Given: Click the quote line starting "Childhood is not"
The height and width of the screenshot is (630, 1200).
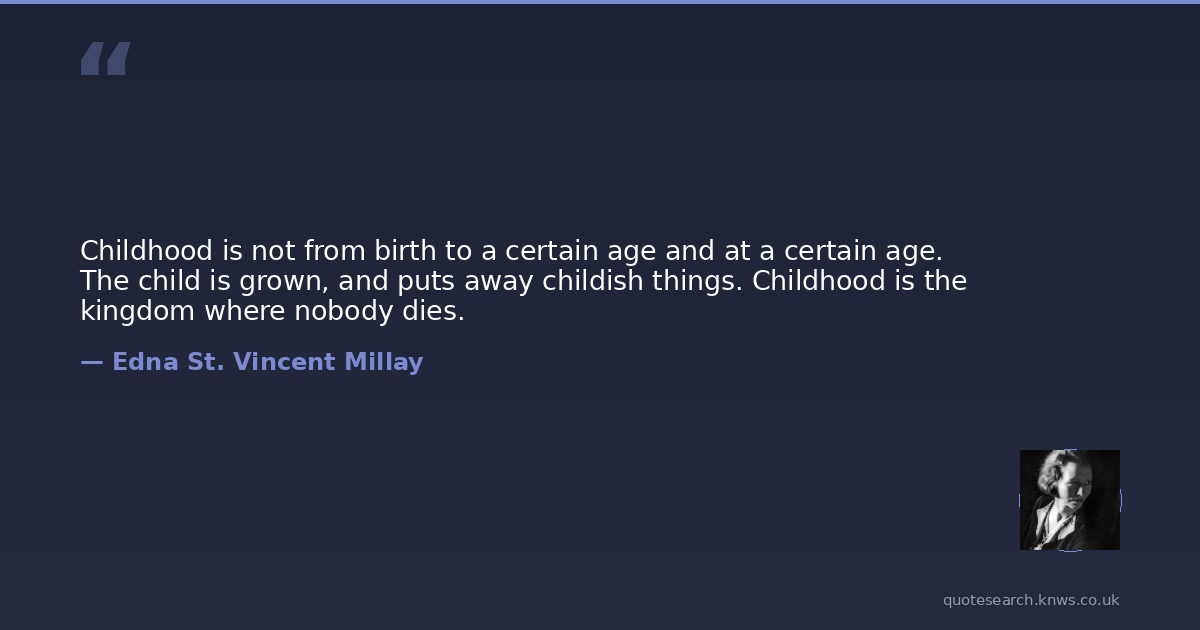Looking at the screenshot, I should [x=511, y=250].
